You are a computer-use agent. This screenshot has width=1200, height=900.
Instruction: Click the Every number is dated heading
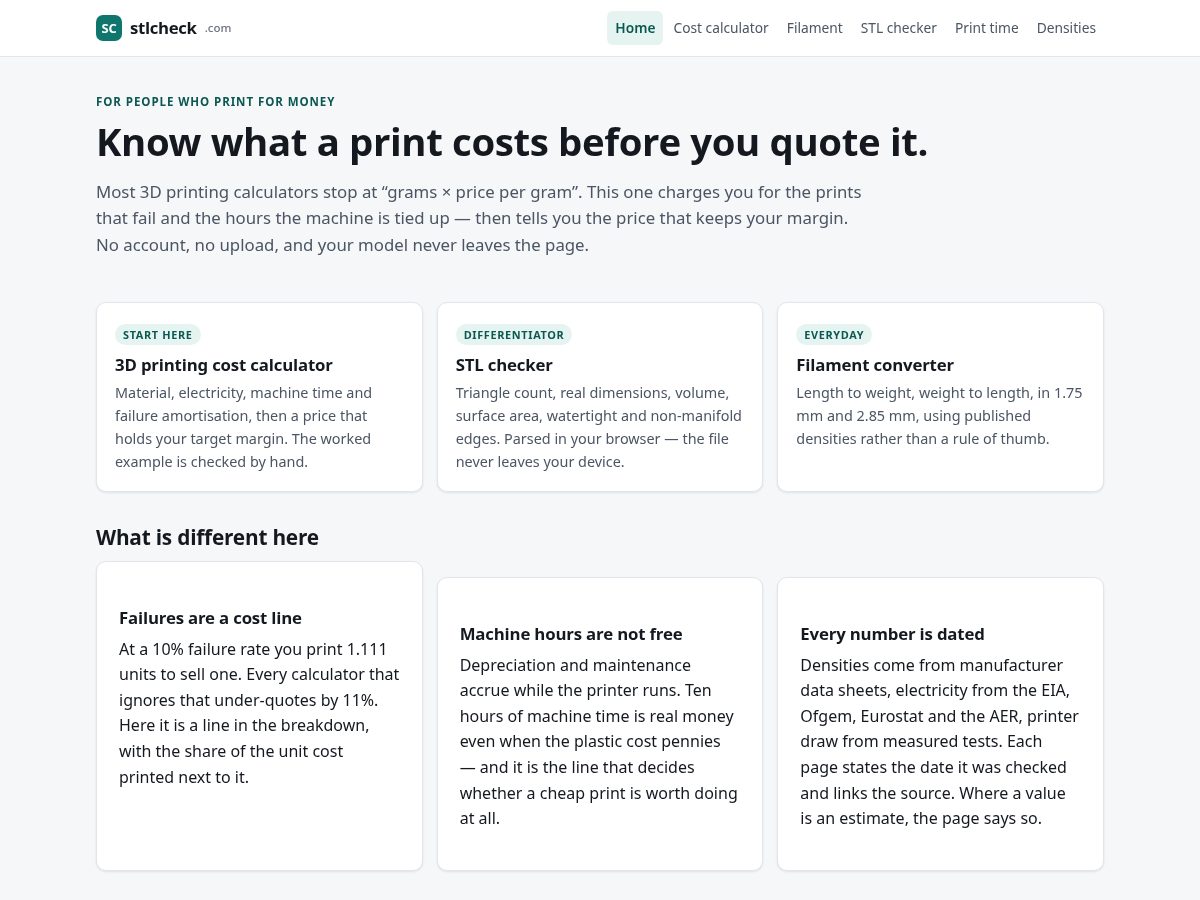(x=892, y=634)
